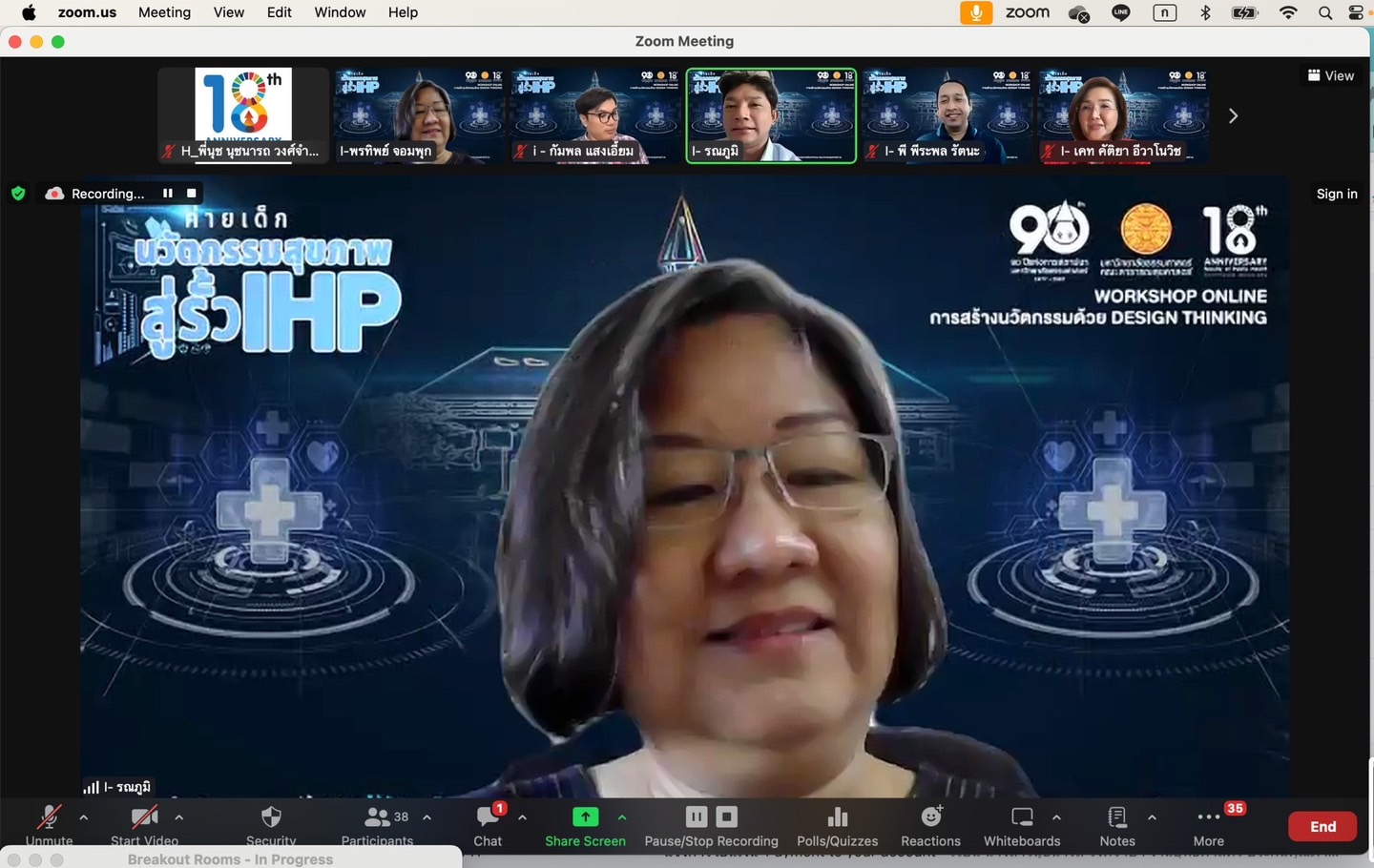Pause recording in the top recording indicator

tap(168, 194)
